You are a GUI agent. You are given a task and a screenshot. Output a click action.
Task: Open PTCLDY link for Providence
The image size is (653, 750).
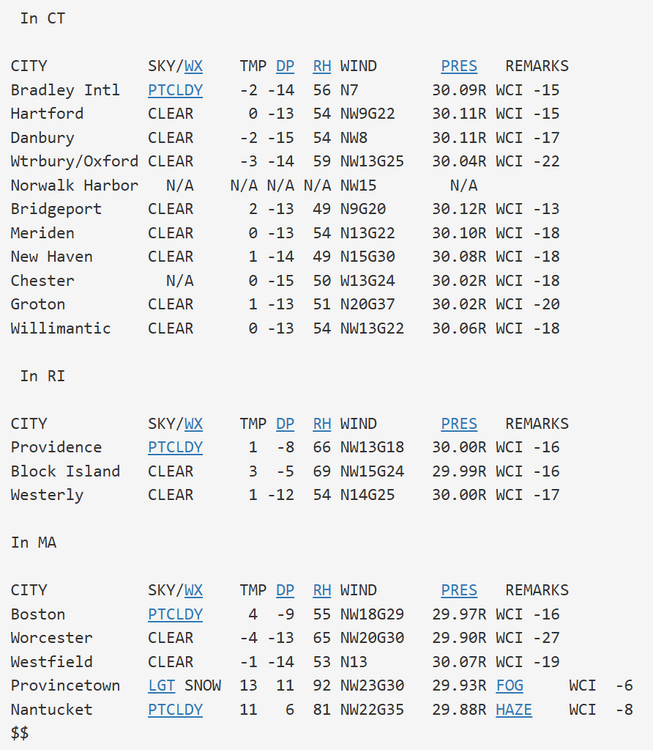pyautogui.click(x=175, y=447)
